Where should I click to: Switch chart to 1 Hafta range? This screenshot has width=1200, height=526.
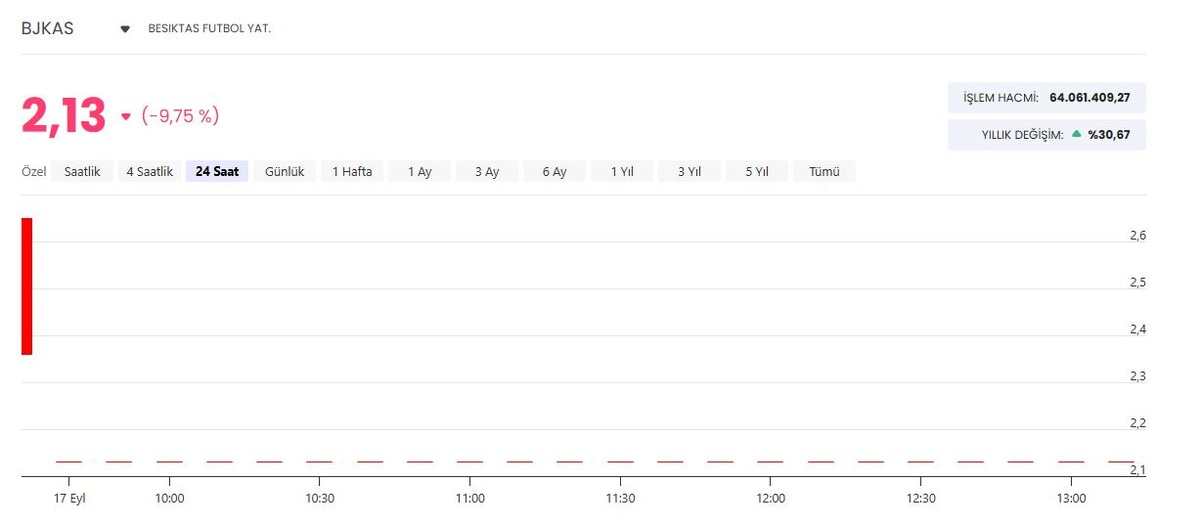click(x=352, y=172)
